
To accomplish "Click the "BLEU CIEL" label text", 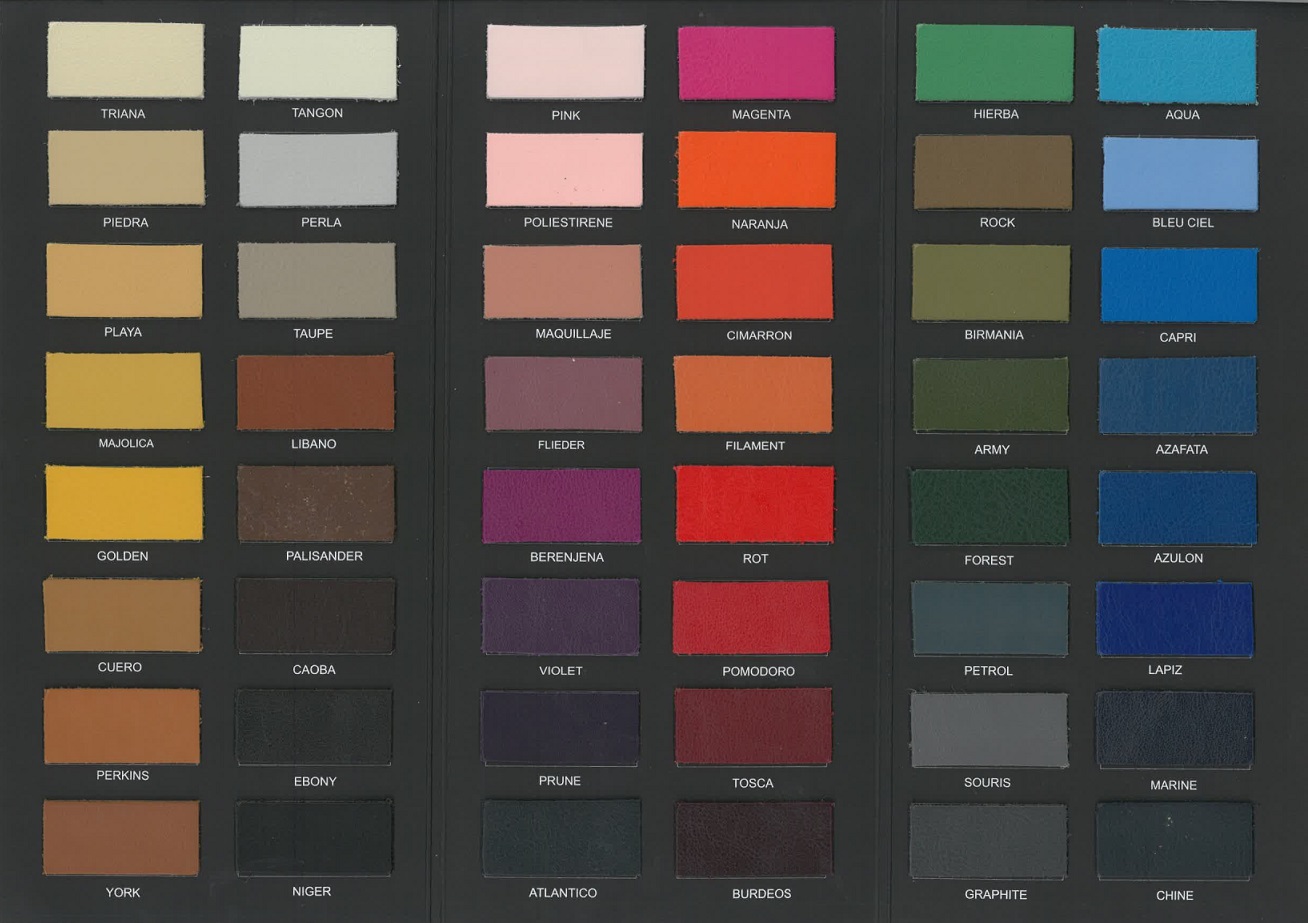I will (1183, 223).
